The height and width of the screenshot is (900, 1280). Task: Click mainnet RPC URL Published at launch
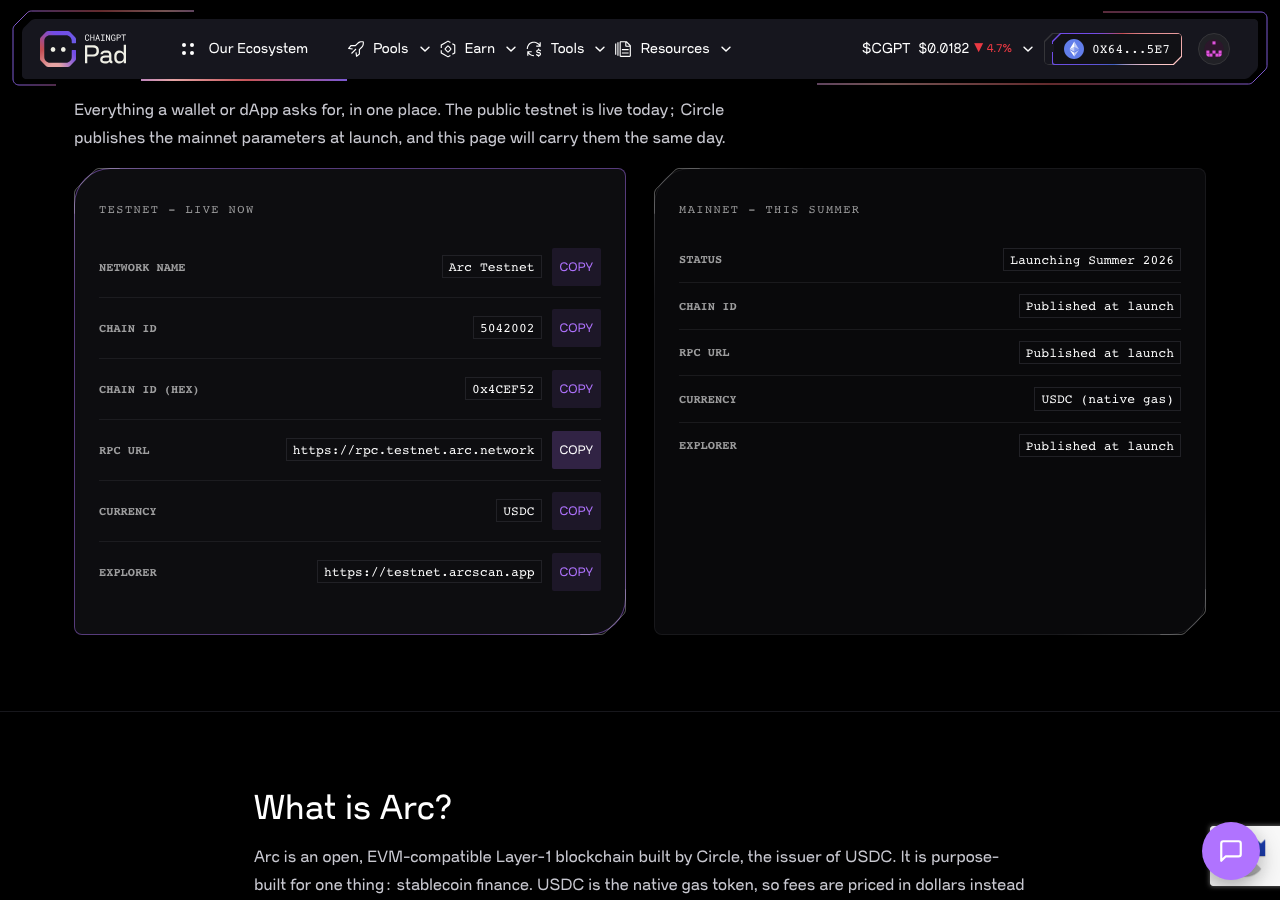(x=1100, y=353)
